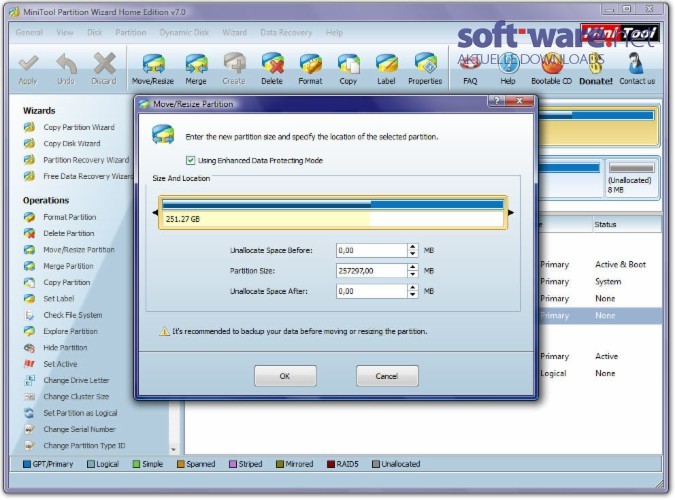
Task: Confirm resize with the OK button
Action: pyautogui.click(x=285, y=376)
